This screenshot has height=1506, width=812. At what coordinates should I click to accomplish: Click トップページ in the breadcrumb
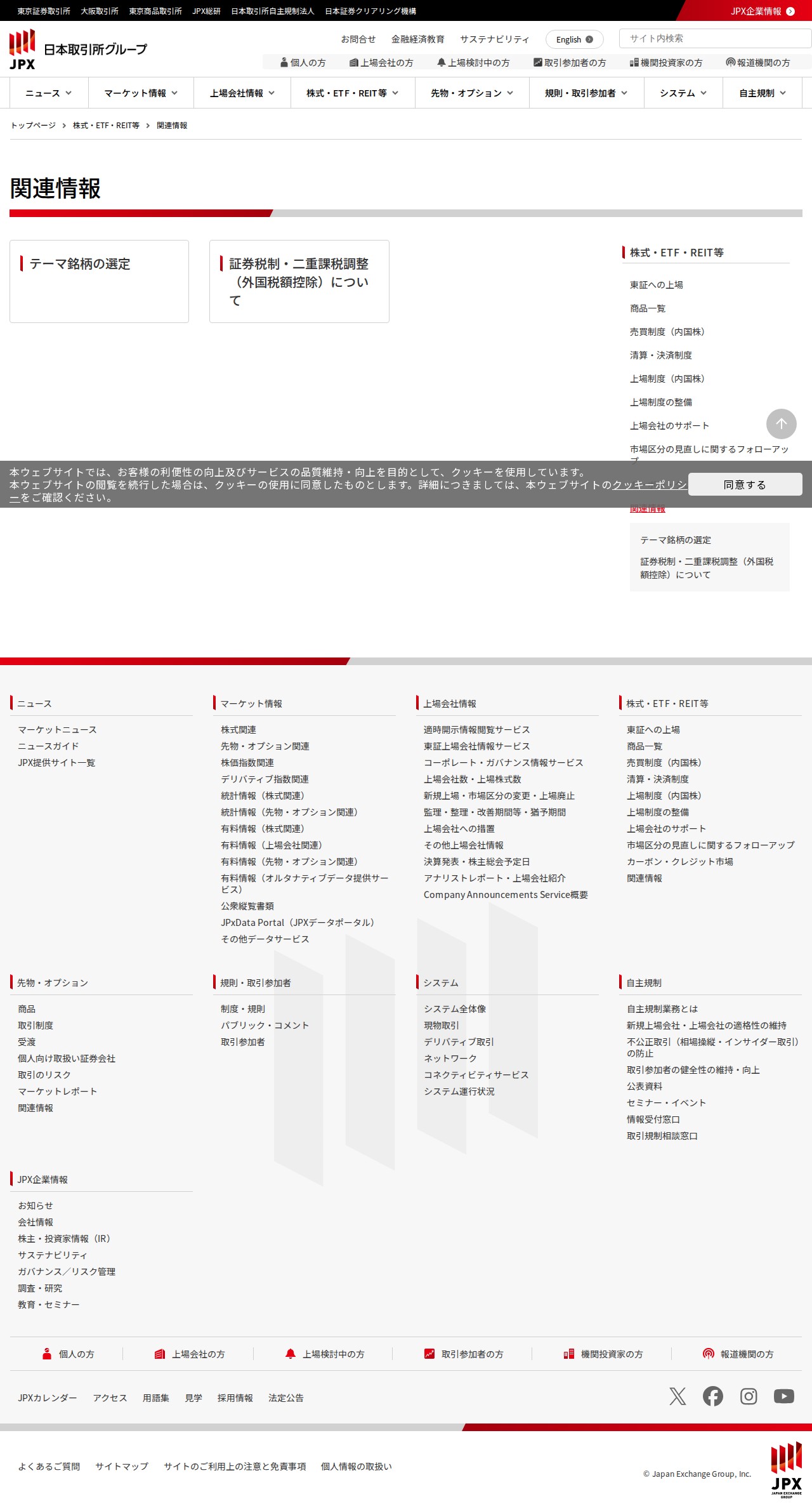(x=33, y=126)
